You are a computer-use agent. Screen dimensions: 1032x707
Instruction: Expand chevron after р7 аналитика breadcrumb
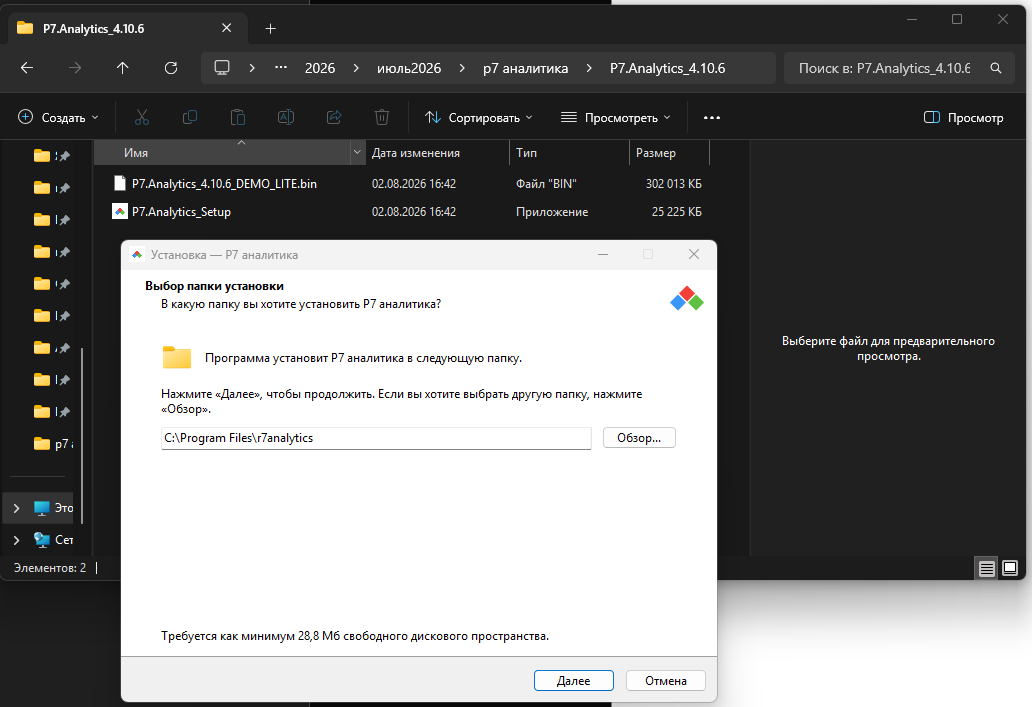(589, 68)
